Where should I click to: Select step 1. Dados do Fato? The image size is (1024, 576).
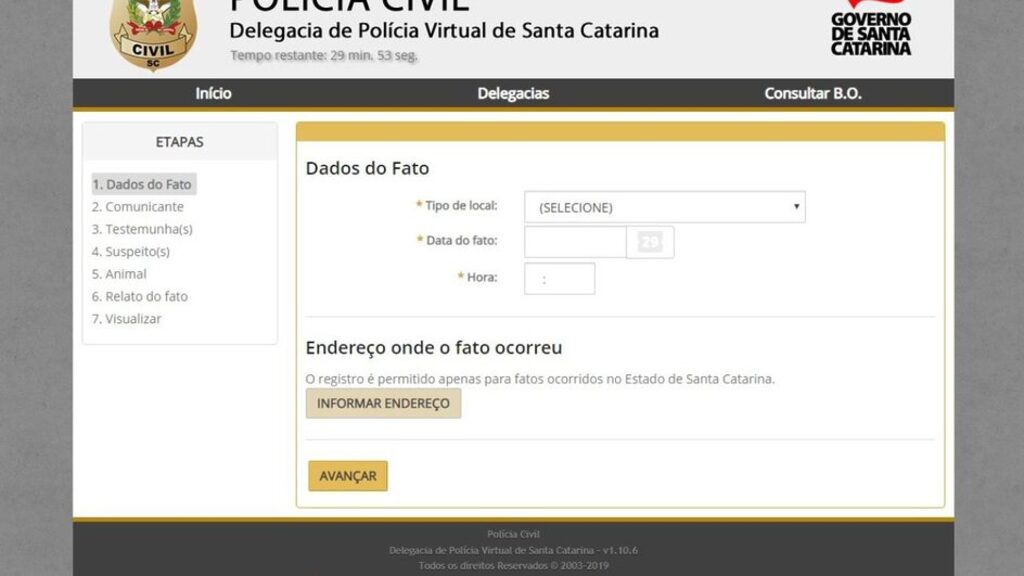(x=142, y=184)
